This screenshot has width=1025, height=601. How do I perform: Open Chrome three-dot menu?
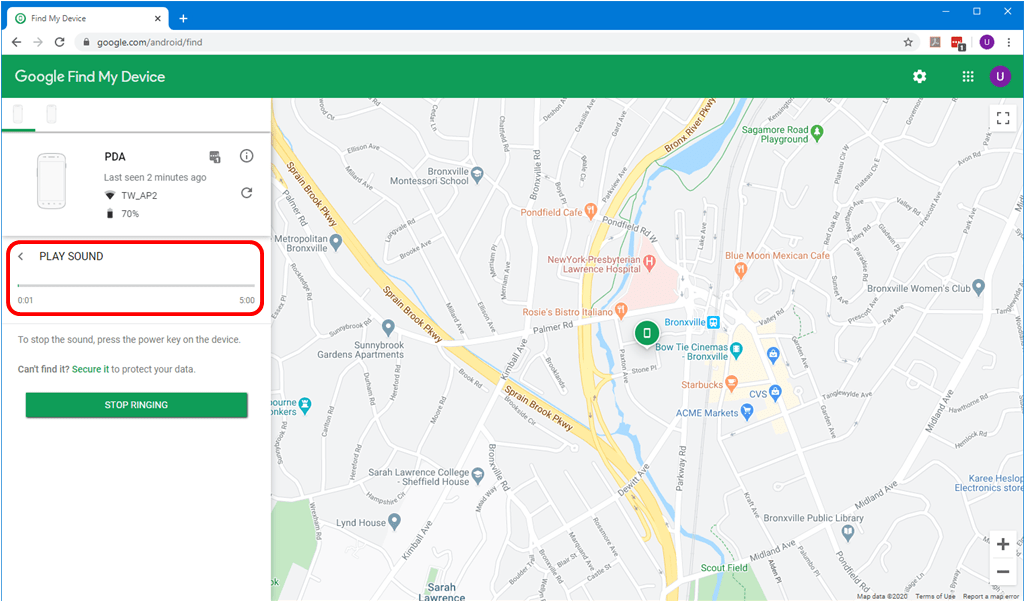(x=1009, y=43)
